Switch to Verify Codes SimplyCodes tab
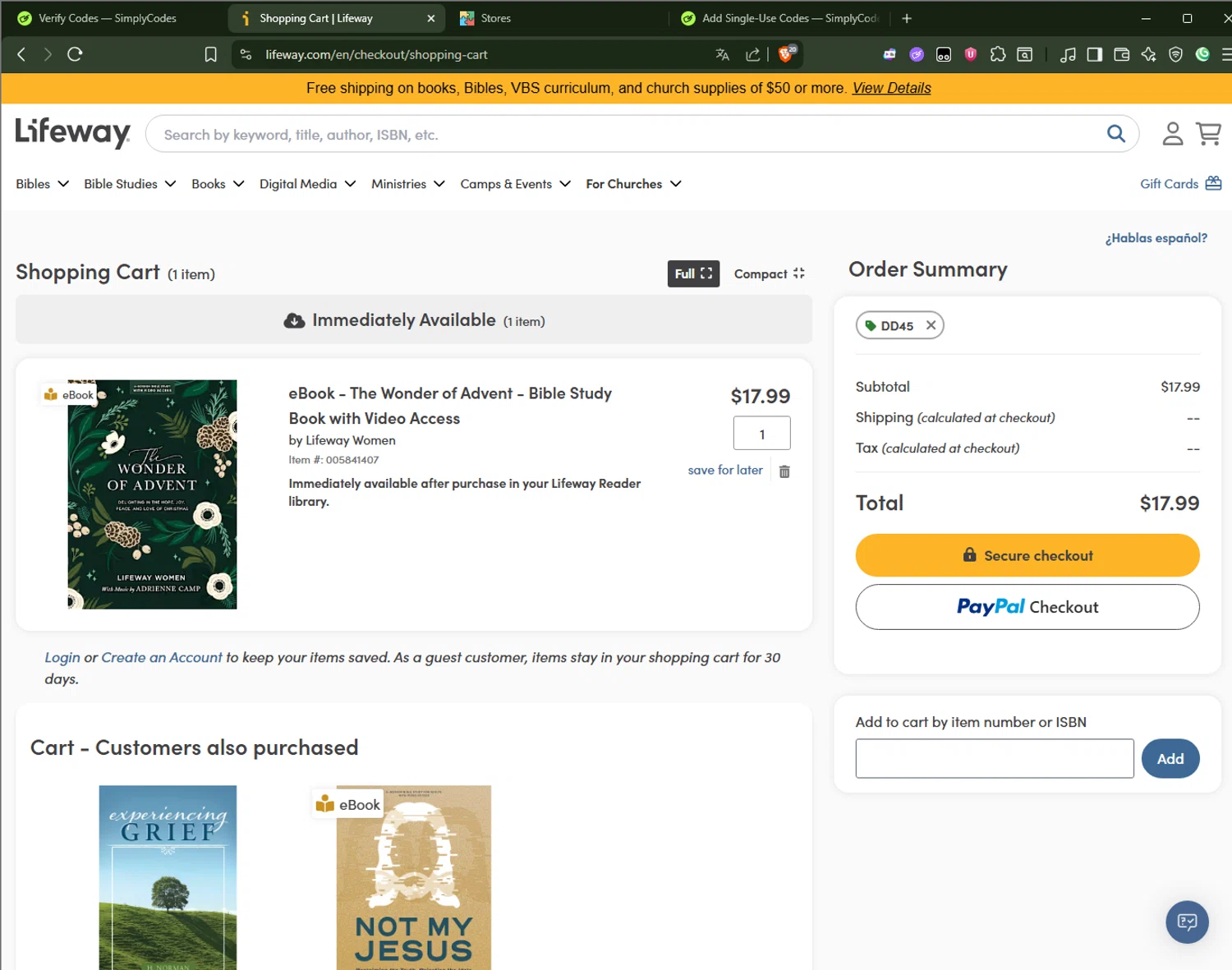Image resolution: width=1232 pixels, height=970 pixels. (x=107, y=18)
